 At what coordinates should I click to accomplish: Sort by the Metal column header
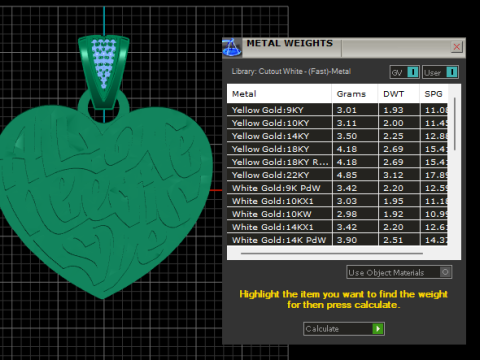[279, 94]
